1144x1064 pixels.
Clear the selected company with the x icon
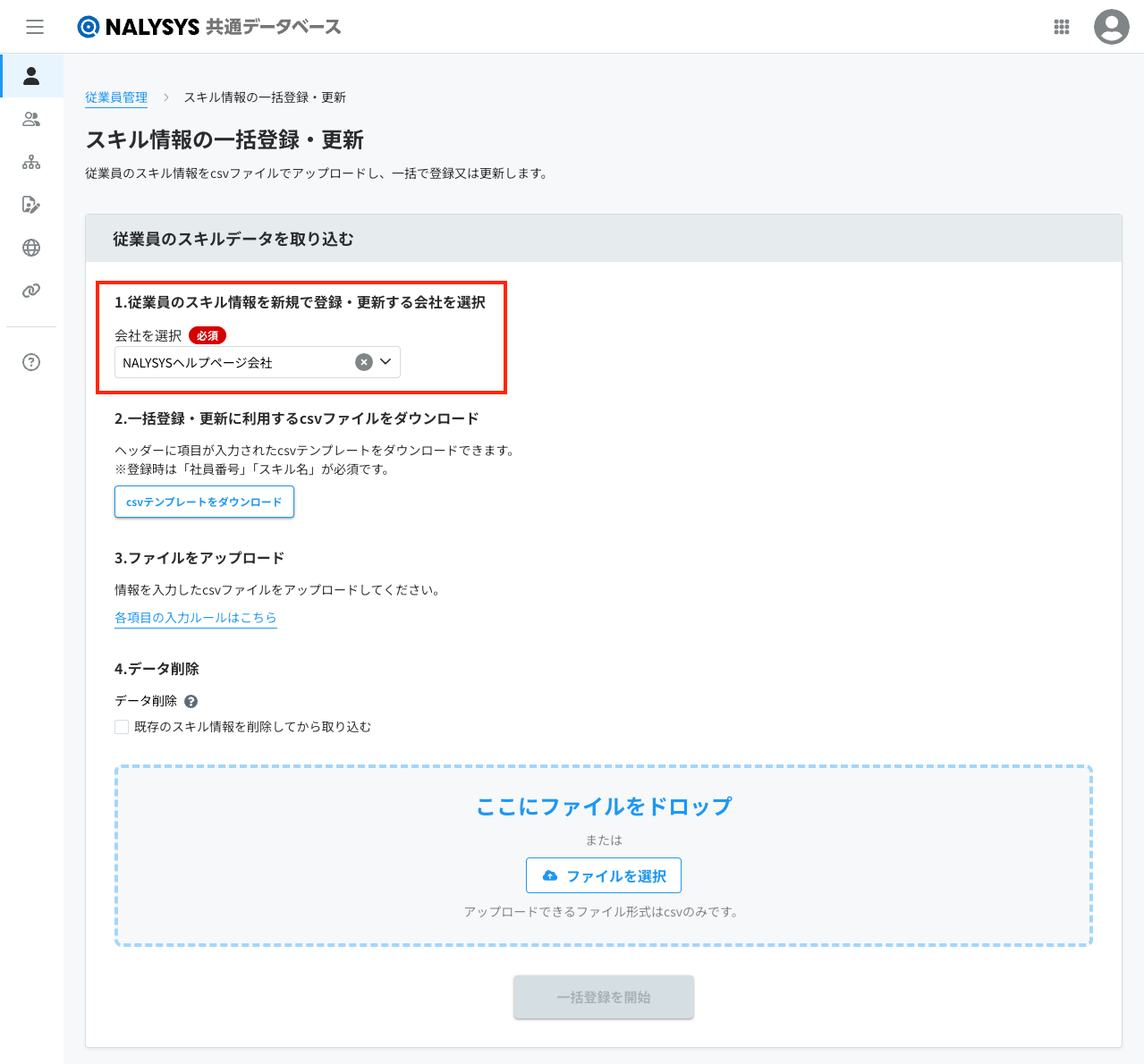[x=363, y=362]
